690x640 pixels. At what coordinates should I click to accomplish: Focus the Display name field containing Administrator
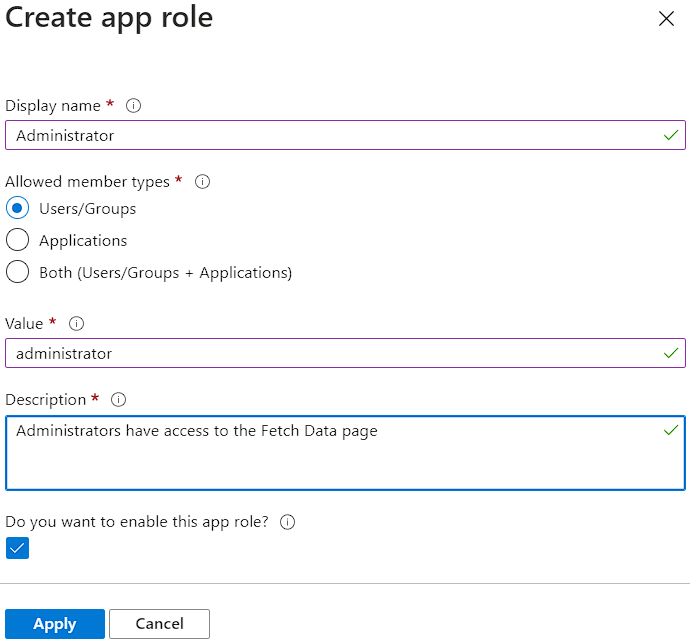pyautogui.click(x=330, y=135)
